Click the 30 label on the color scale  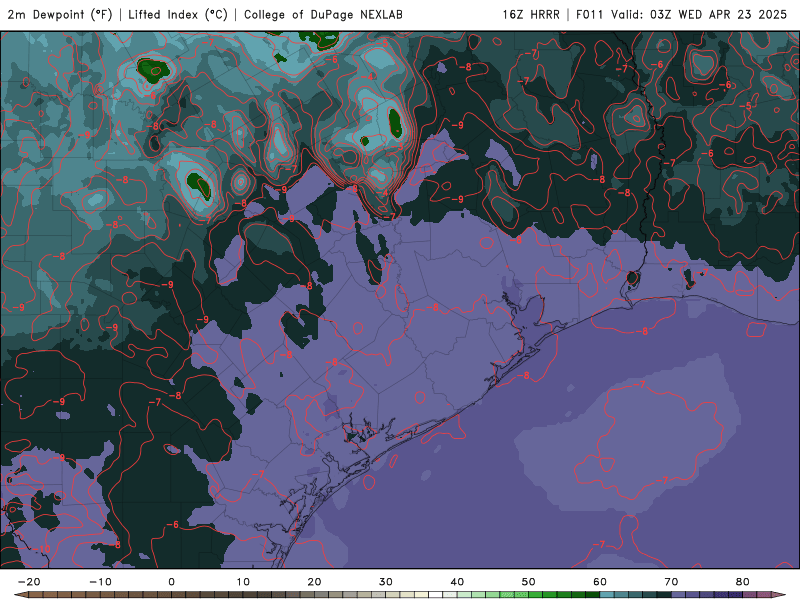coord(386,582)
